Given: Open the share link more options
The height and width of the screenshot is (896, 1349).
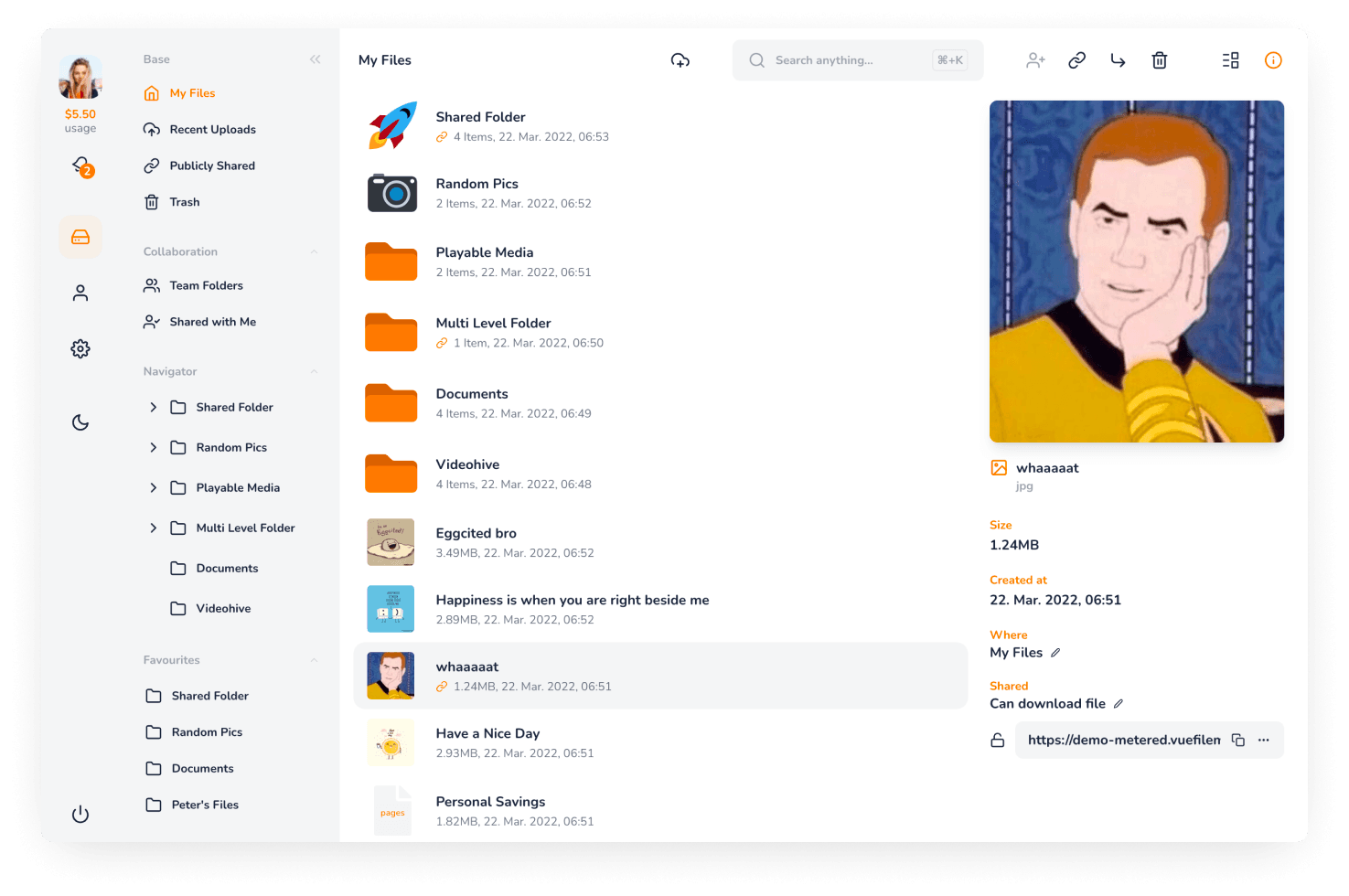Looking at the screenshot, I should [1263, 741].
